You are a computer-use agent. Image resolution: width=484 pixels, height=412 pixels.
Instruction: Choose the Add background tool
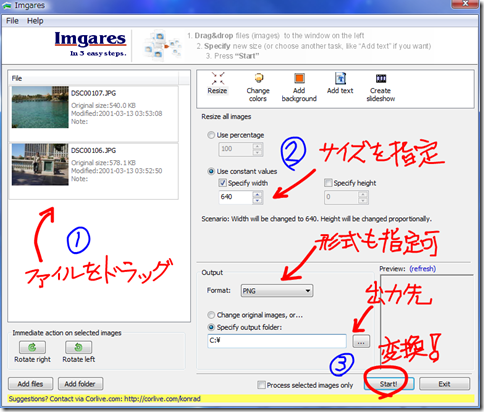click(x=299, y=79)
